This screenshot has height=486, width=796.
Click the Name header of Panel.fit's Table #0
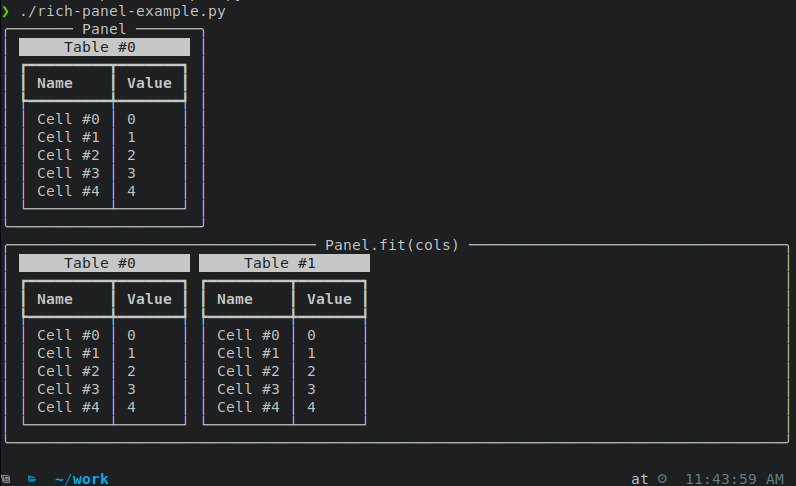pyautogui.click(x=55, y=299)
